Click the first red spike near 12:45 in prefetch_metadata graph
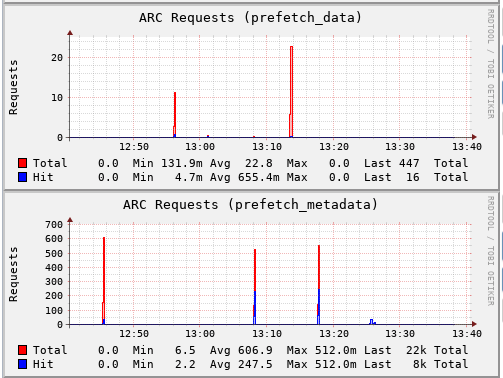 coord(104,280)
